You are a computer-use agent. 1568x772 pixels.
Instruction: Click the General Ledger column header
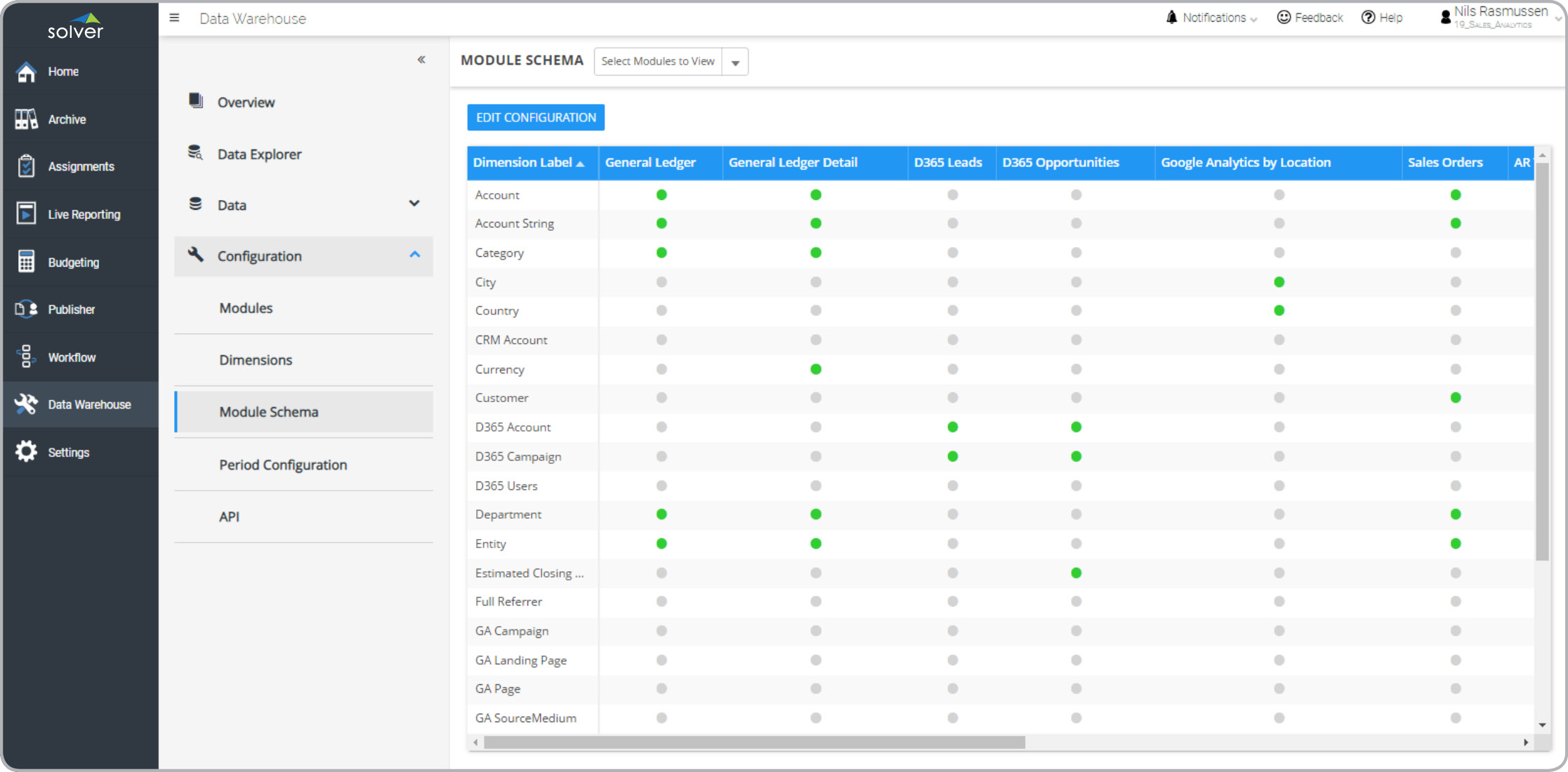[x=661, y=163]
